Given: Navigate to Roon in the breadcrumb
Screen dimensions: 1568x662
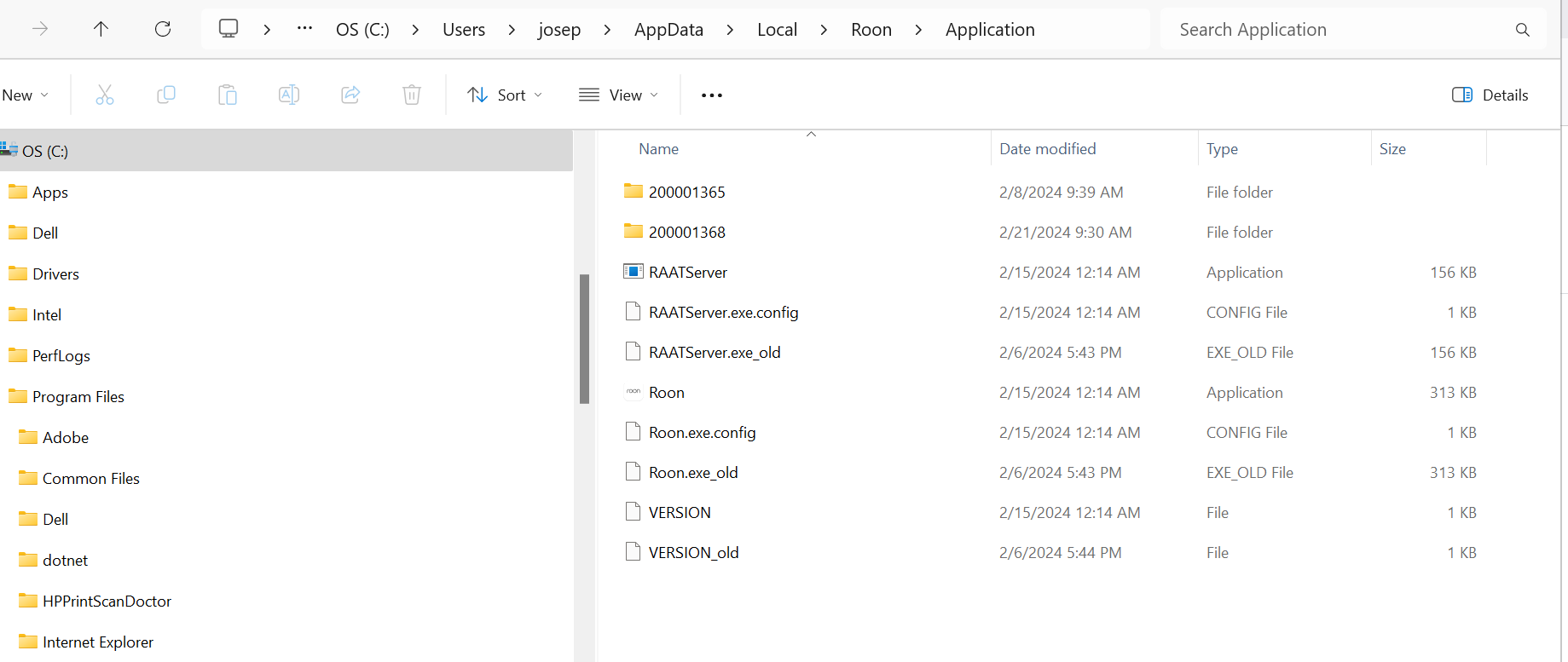Looking at the screenshot, I should [x=871, y=30].
